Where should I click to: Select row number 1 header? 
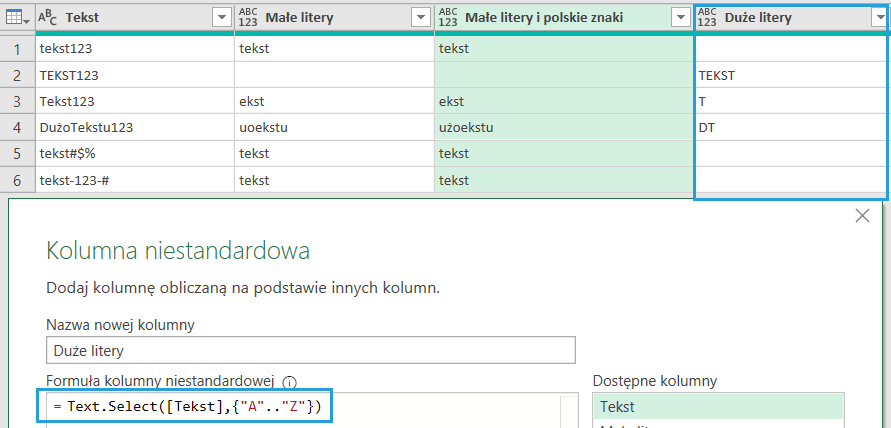point(17,48)
